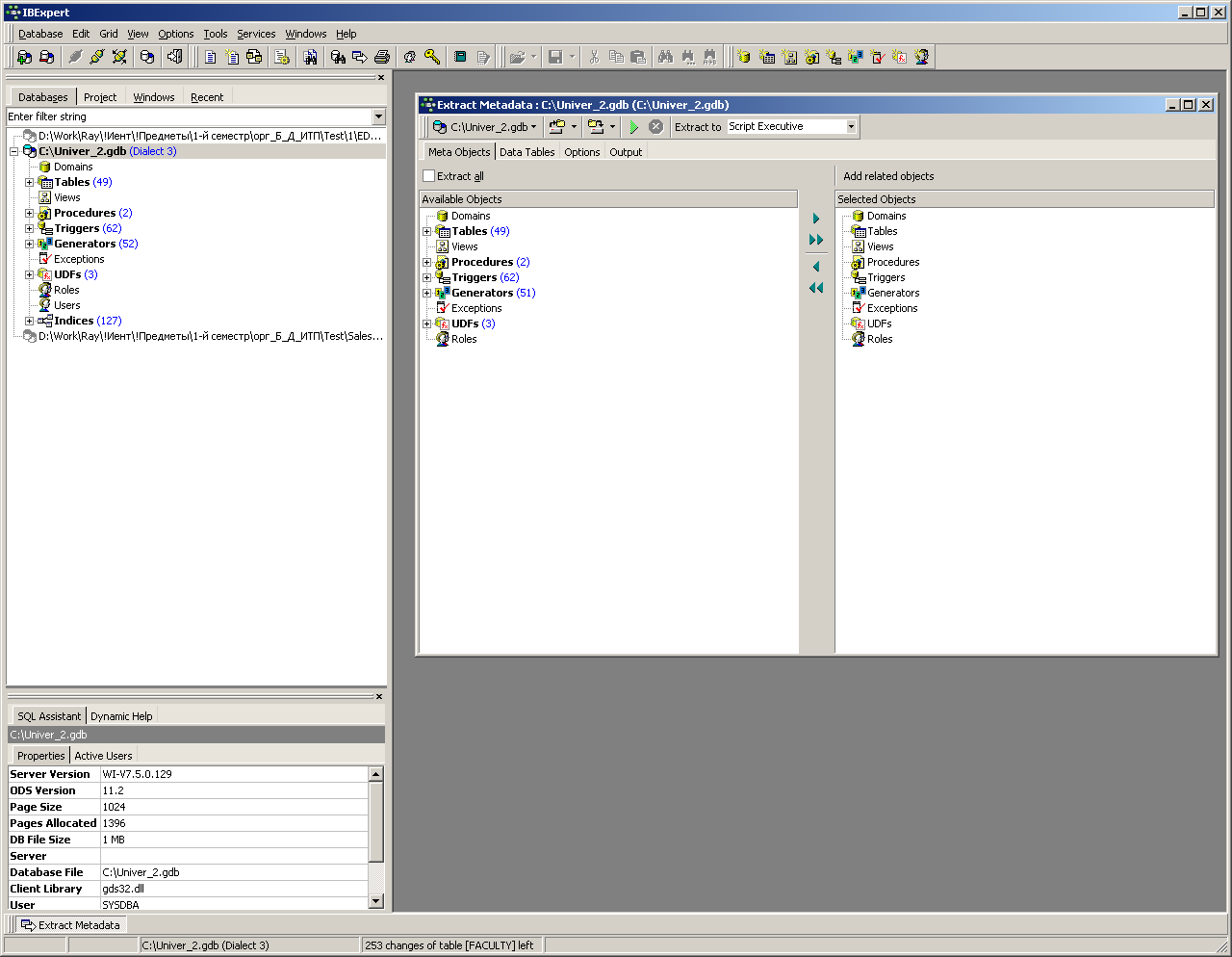Click the New UDF fx toolbar icon
Screen dimensions: 1232x957
coord(900,57)
